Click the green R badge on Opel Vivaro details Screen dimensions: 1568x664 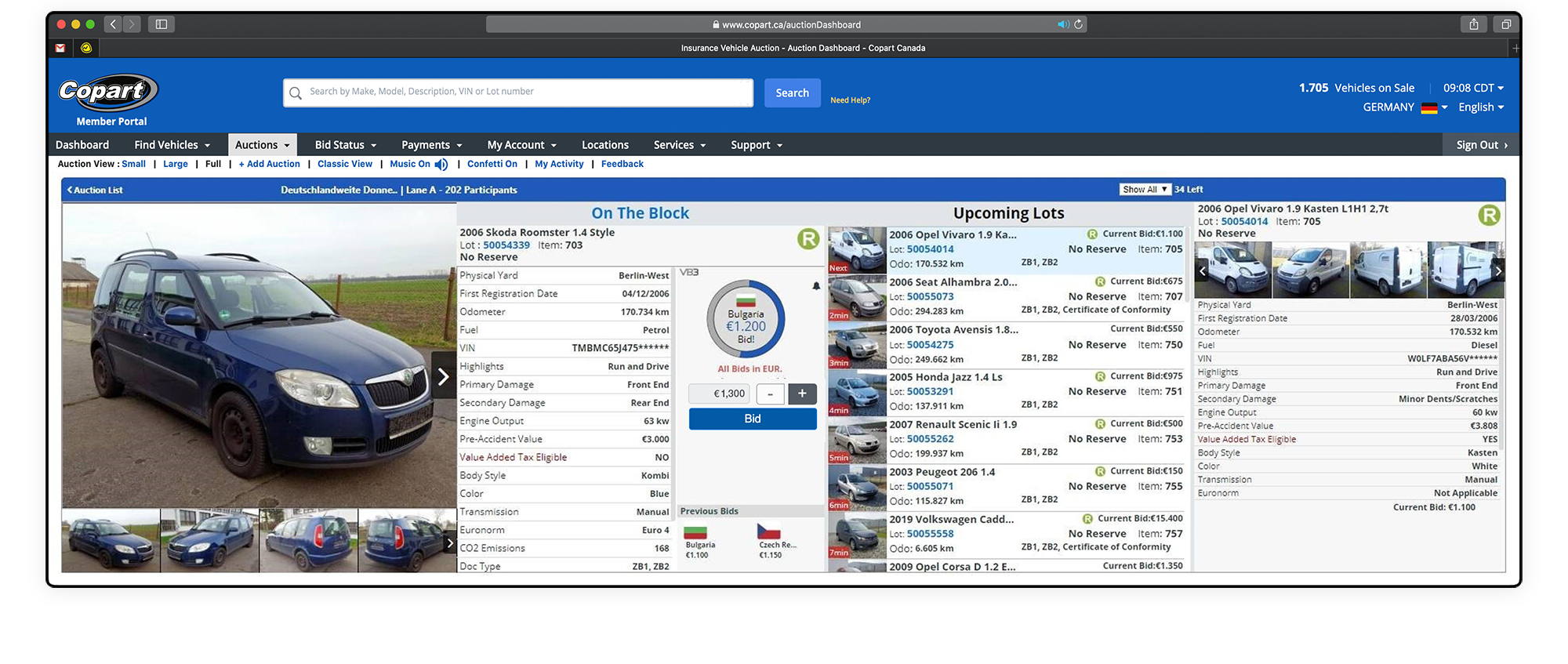point(1489,215)
